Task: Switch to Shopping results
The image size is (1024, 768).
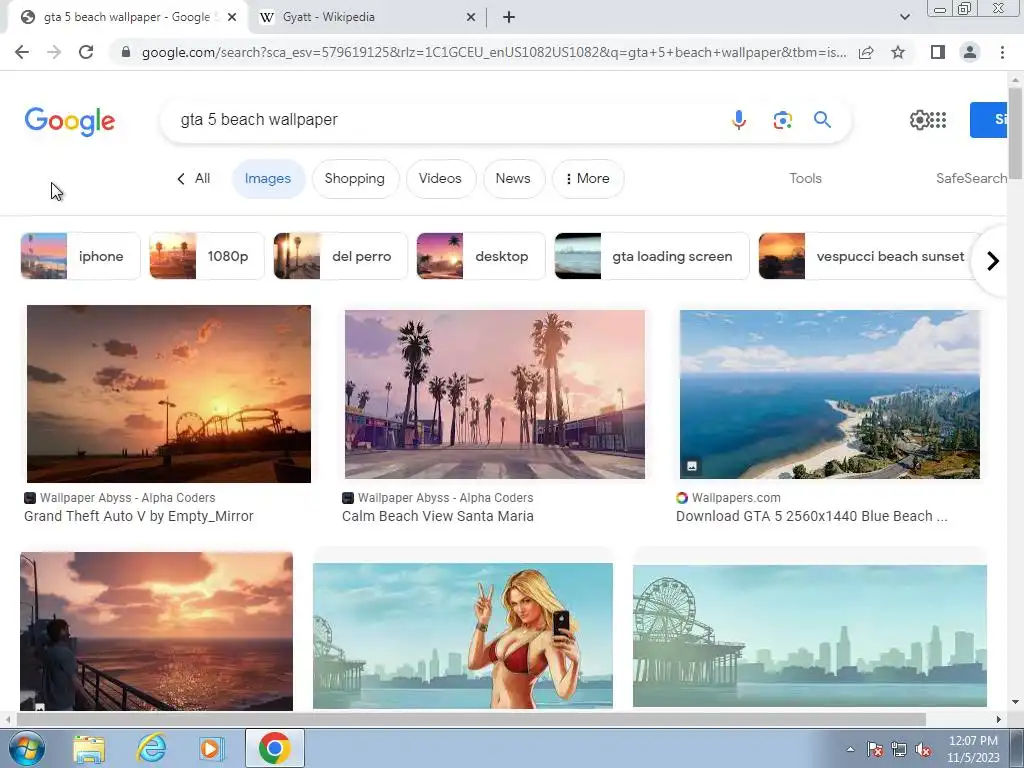Action: (355, 179)
